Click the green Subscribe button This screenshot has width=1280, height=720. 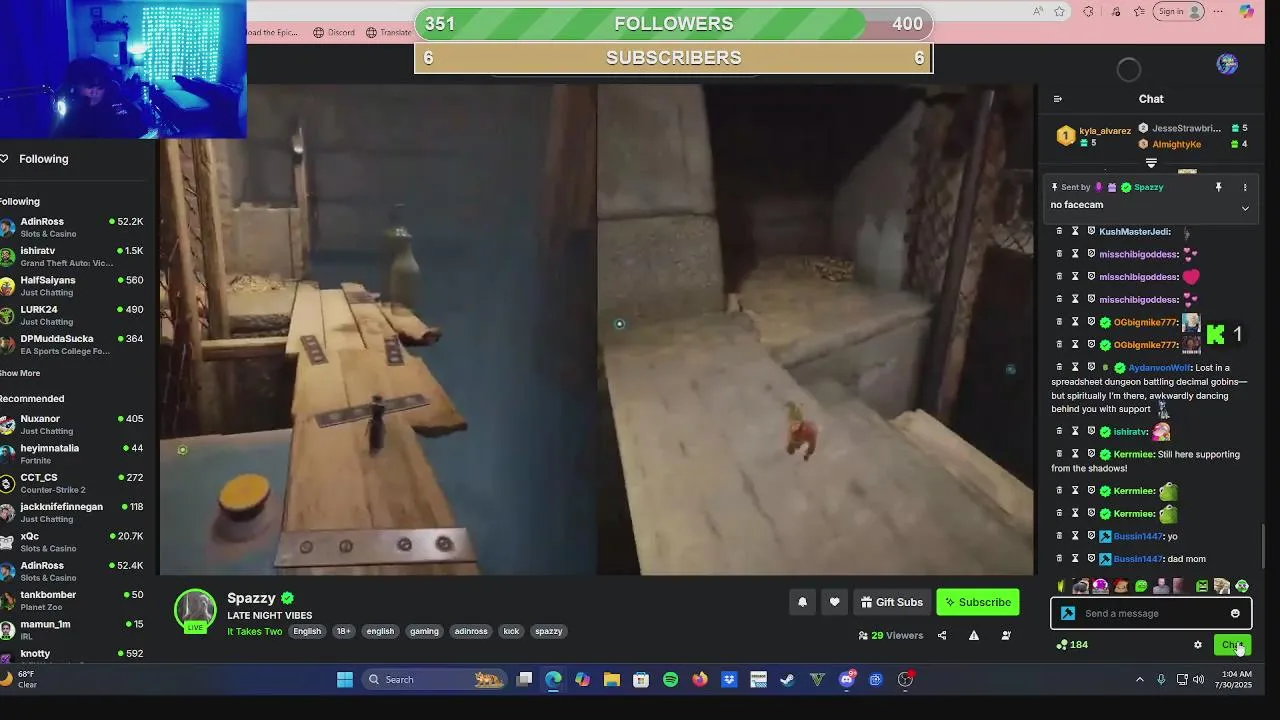pyautogui.click(x=978, y=602)
